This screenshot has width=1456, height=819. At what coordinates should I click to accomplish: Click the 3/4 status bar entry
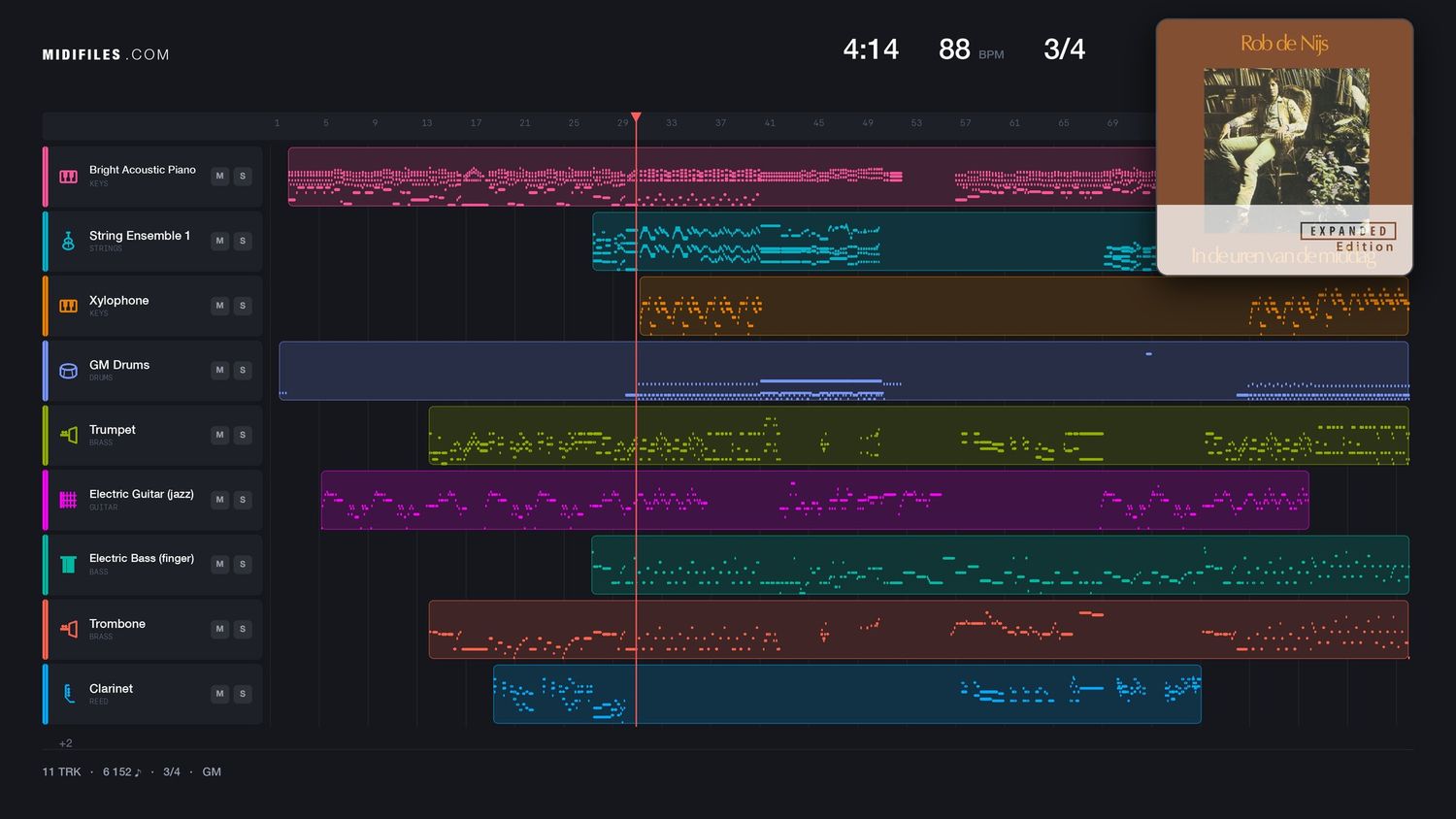pyautogui.click(x=172, y=772)
